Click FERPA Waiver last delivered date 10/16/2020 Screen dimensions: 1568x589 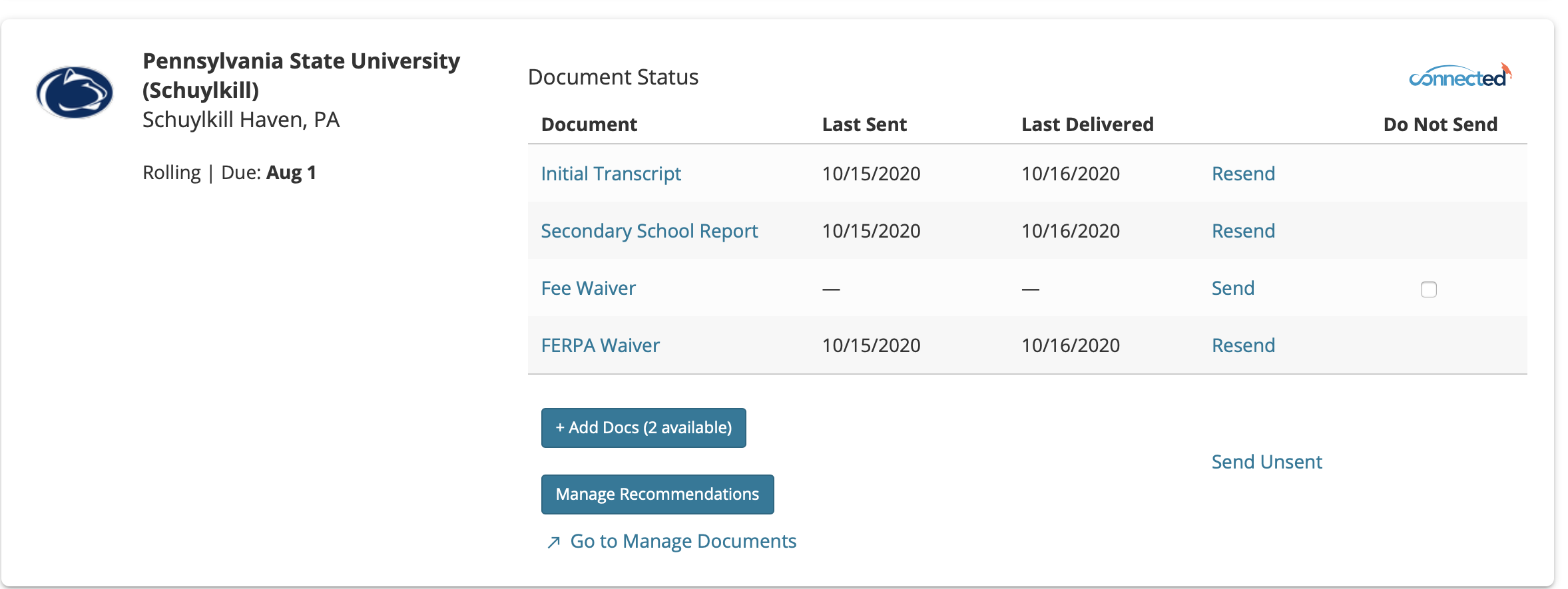click(1071, 345)
